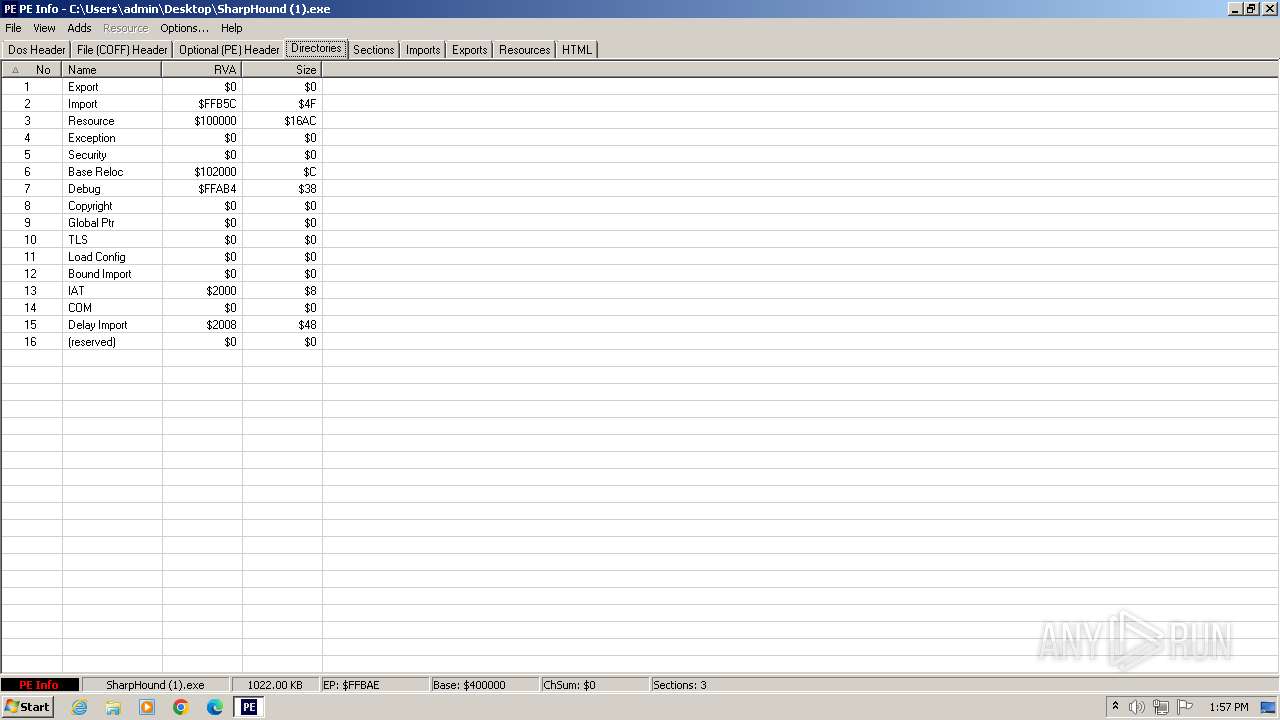Select the Export directory row

161,87
